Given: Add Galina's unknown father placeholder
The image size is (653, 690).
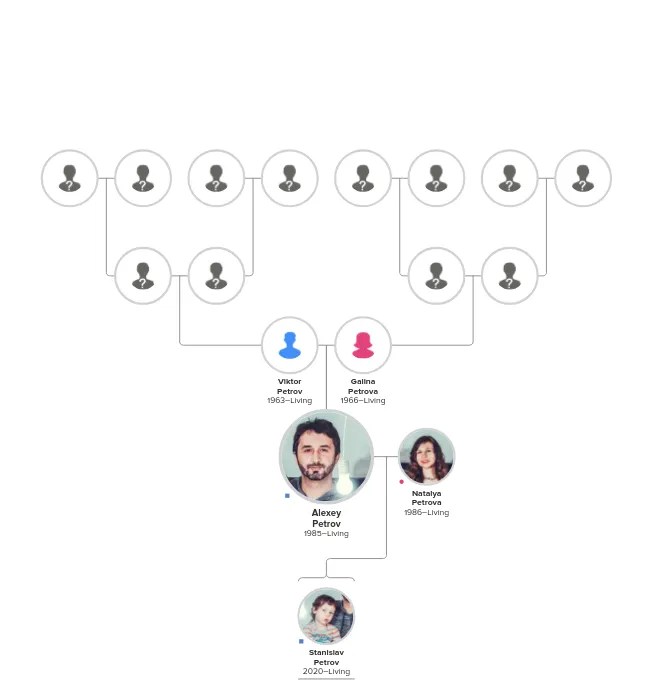Looking at the screenshot, I should (x=436, y=276).
